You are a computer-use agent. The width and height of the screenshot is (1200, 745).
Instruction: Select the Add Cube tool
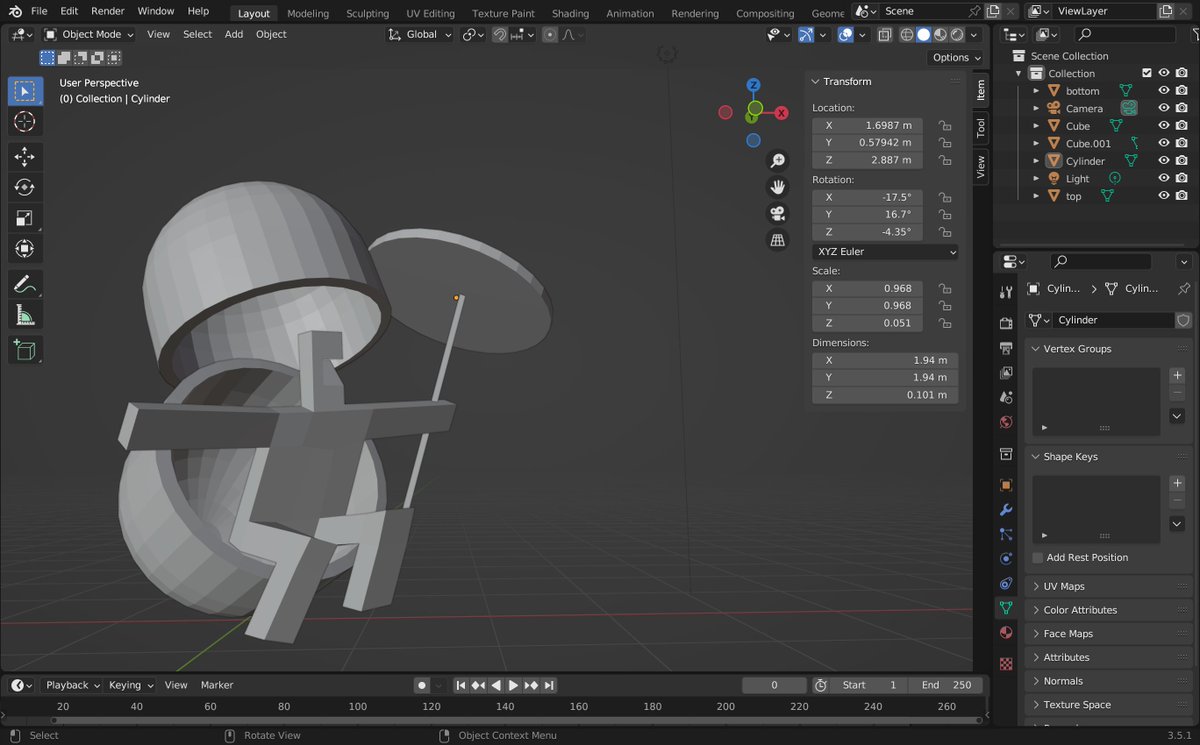pos(25,350)
